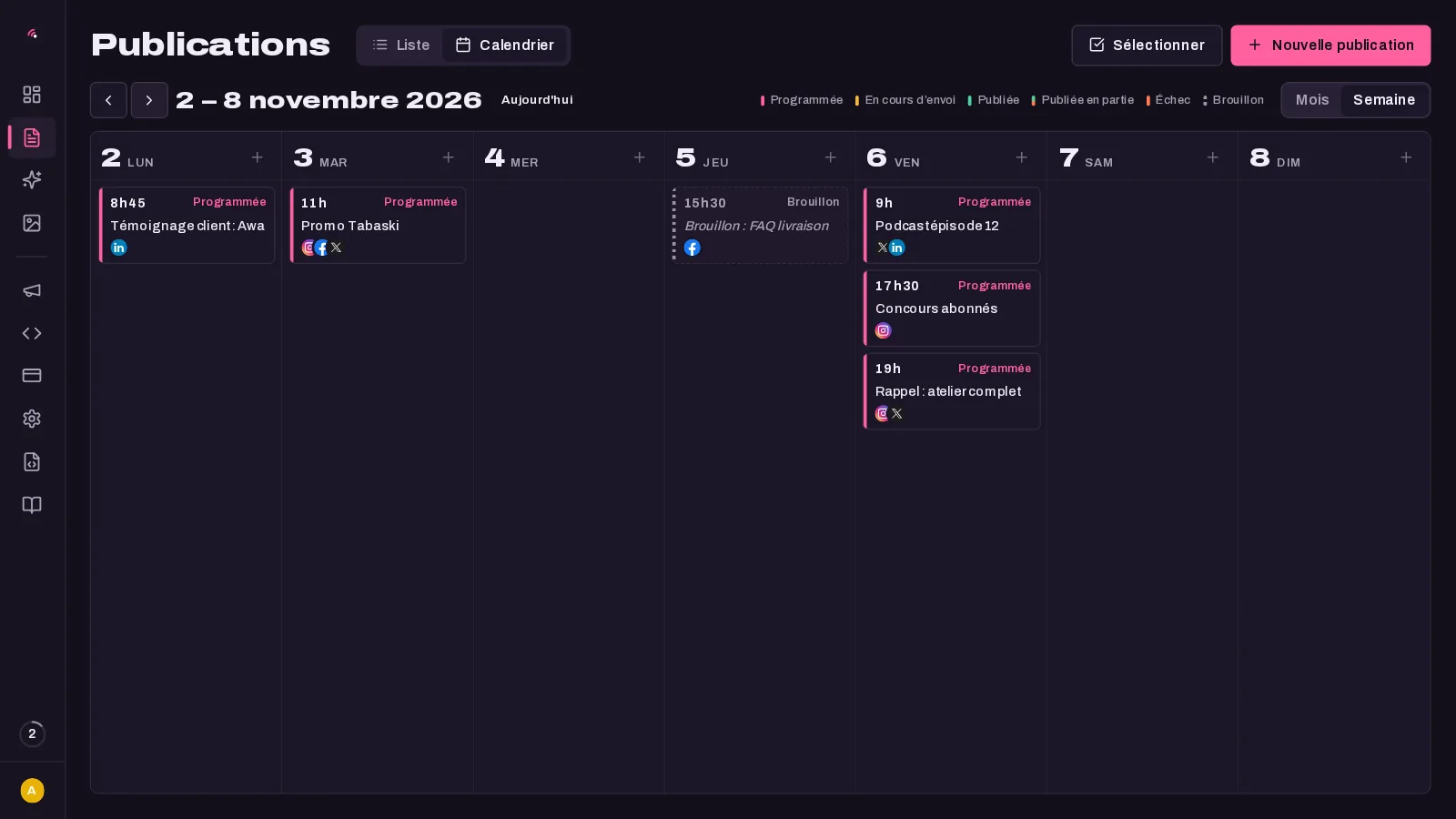The width and height of the screenshot is (1456, 819).
Task: Click the Publiée en partie legend label
Action: [x=1087, y=100]
